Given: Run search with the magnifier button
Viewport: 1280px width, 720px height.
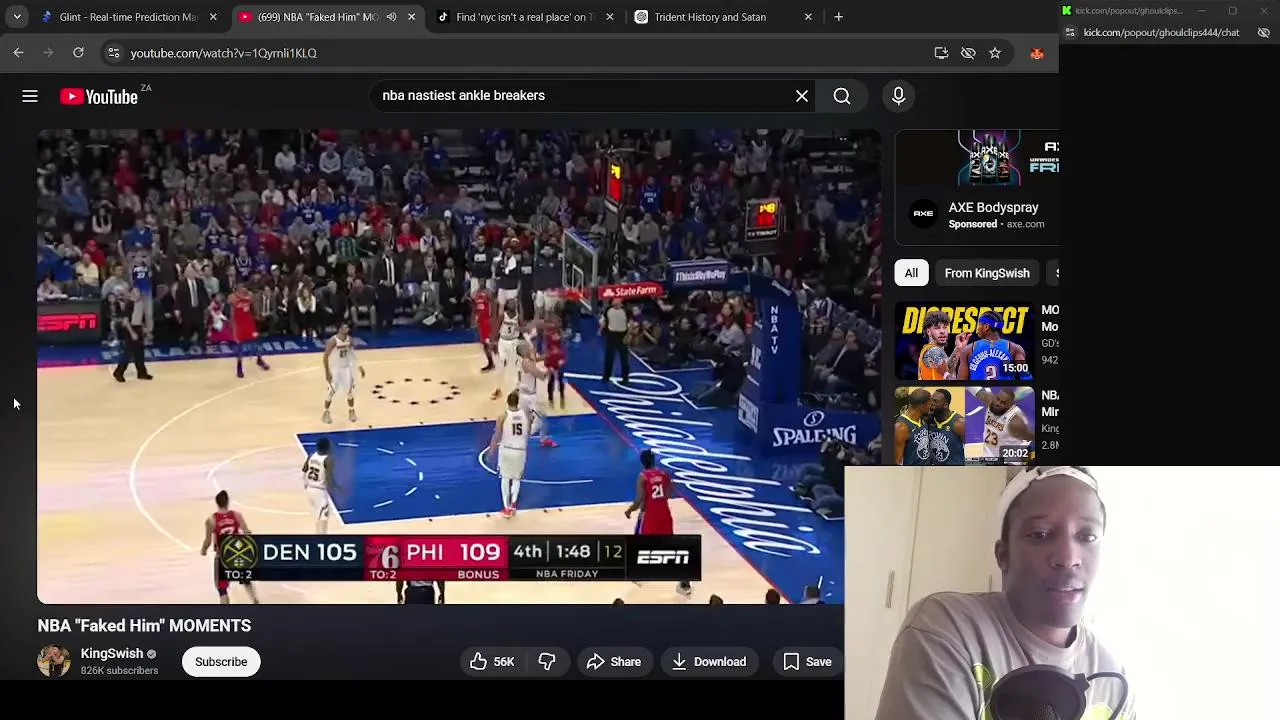Looking at the screenshot, I should click(x=842, y=96).
